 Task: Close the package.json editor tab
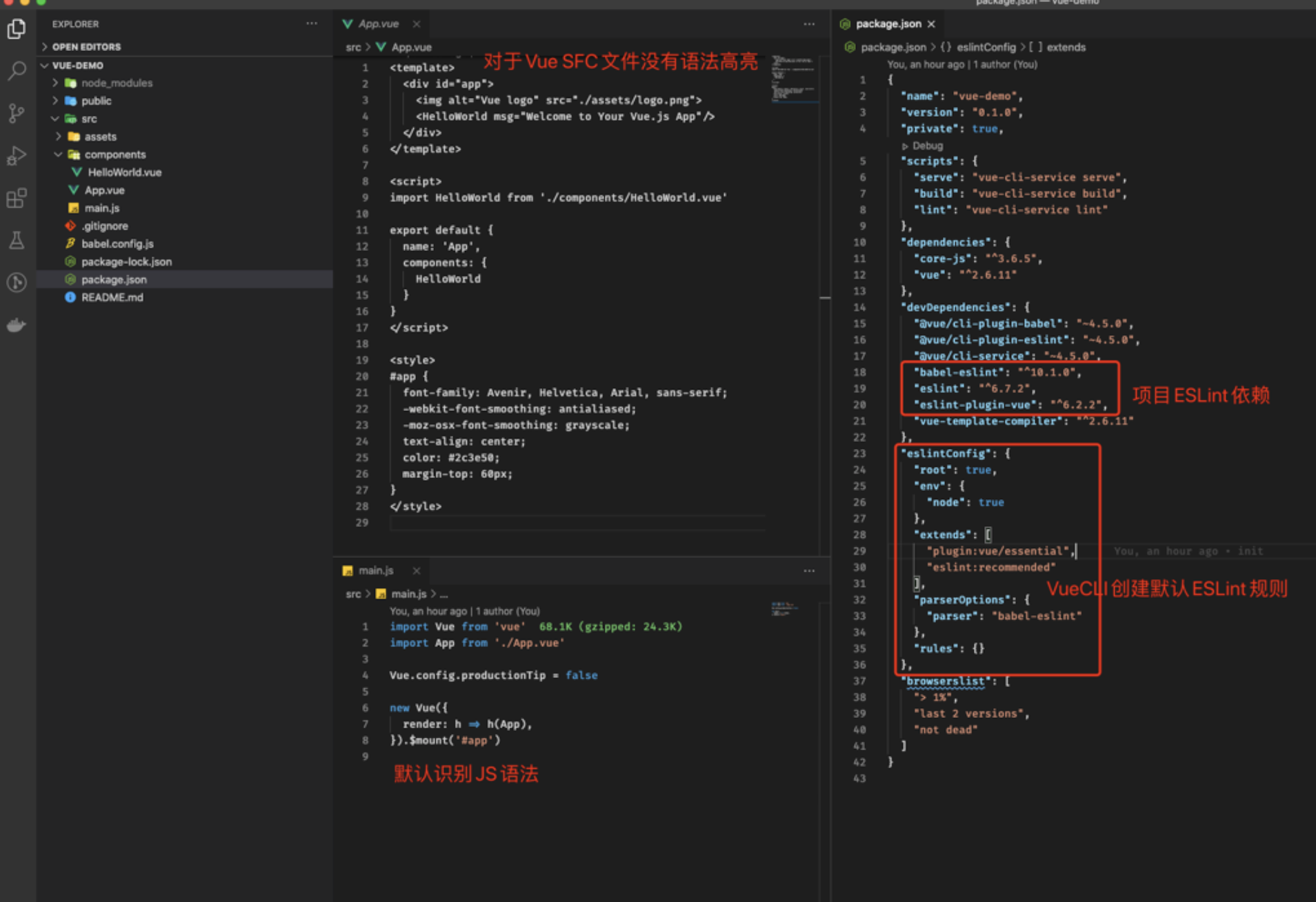(931, 23)
